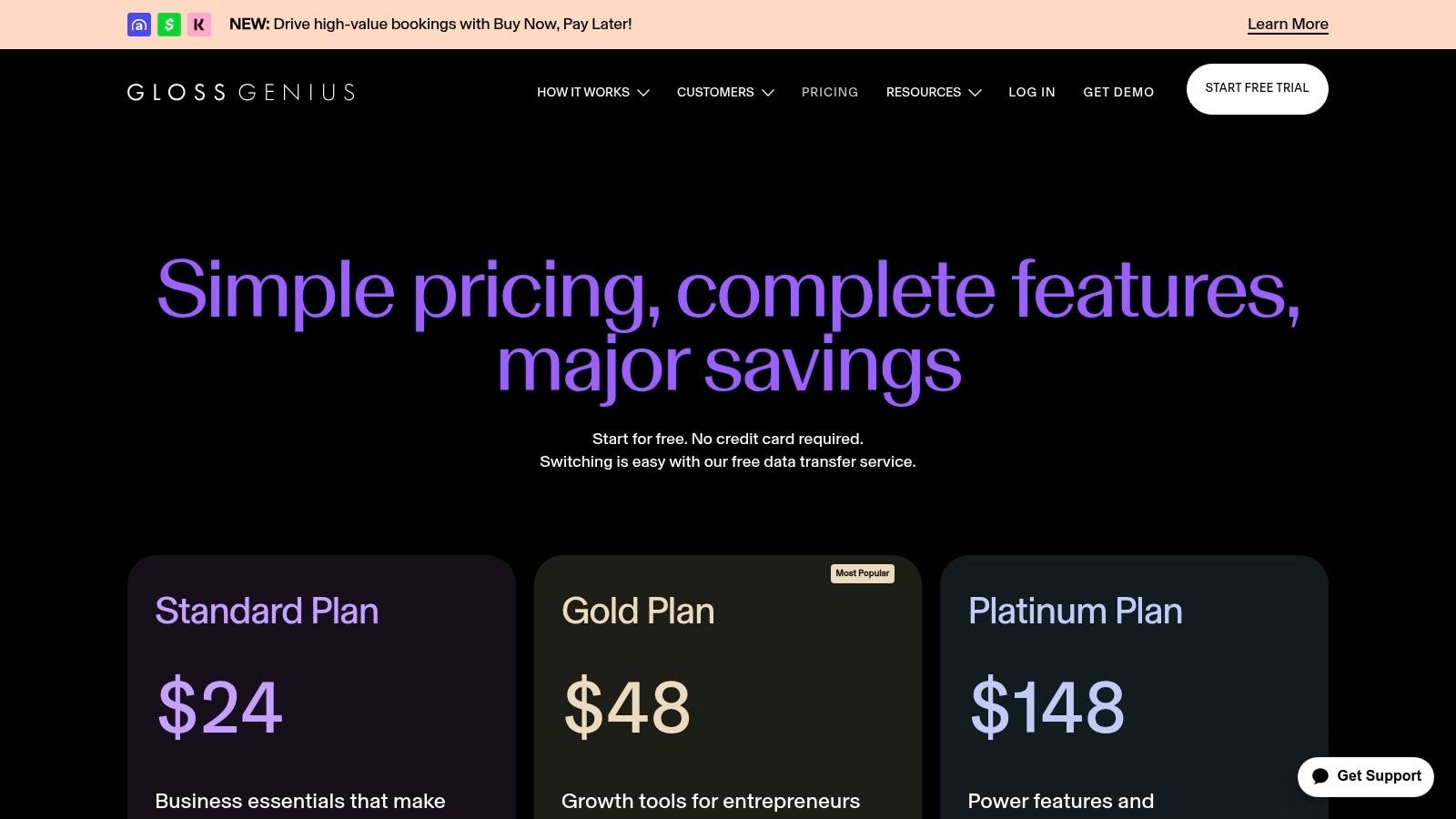Viewport: 1456px width, 819px height.
Task: Click the Get Demo nav link
Action: click(x=1118, y=92)
